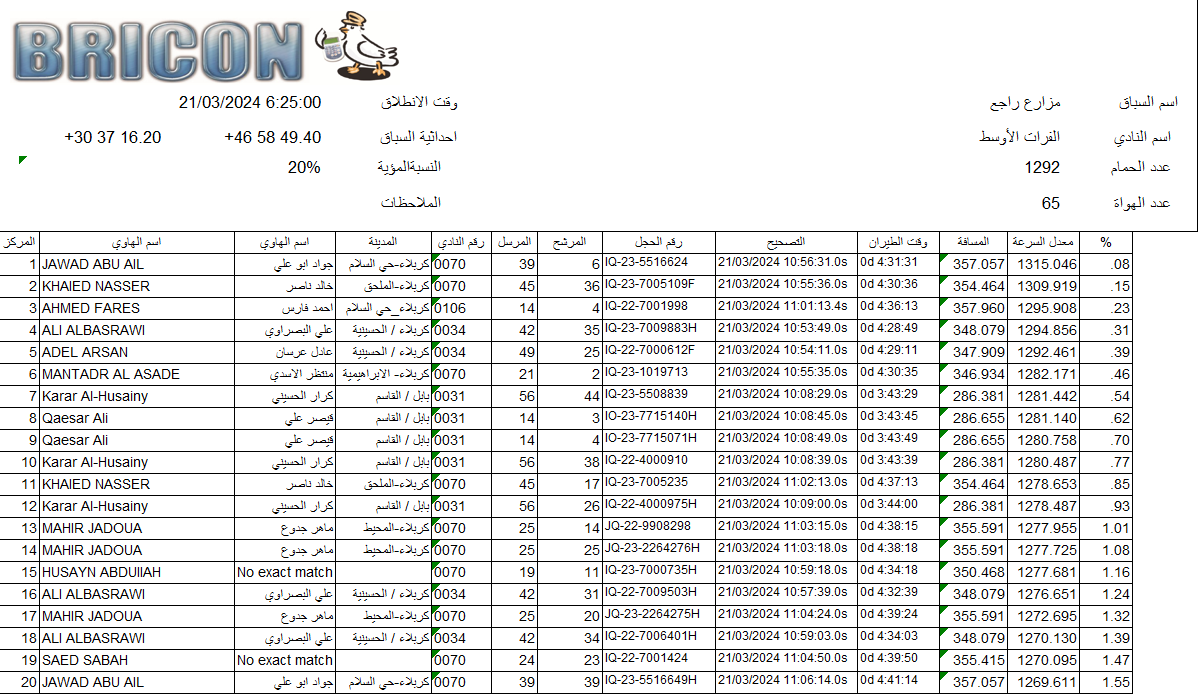Click No exact match cell for HUSAYN ABDUIIAH
Screen dimensions: 1199x694
click(284, 572)
